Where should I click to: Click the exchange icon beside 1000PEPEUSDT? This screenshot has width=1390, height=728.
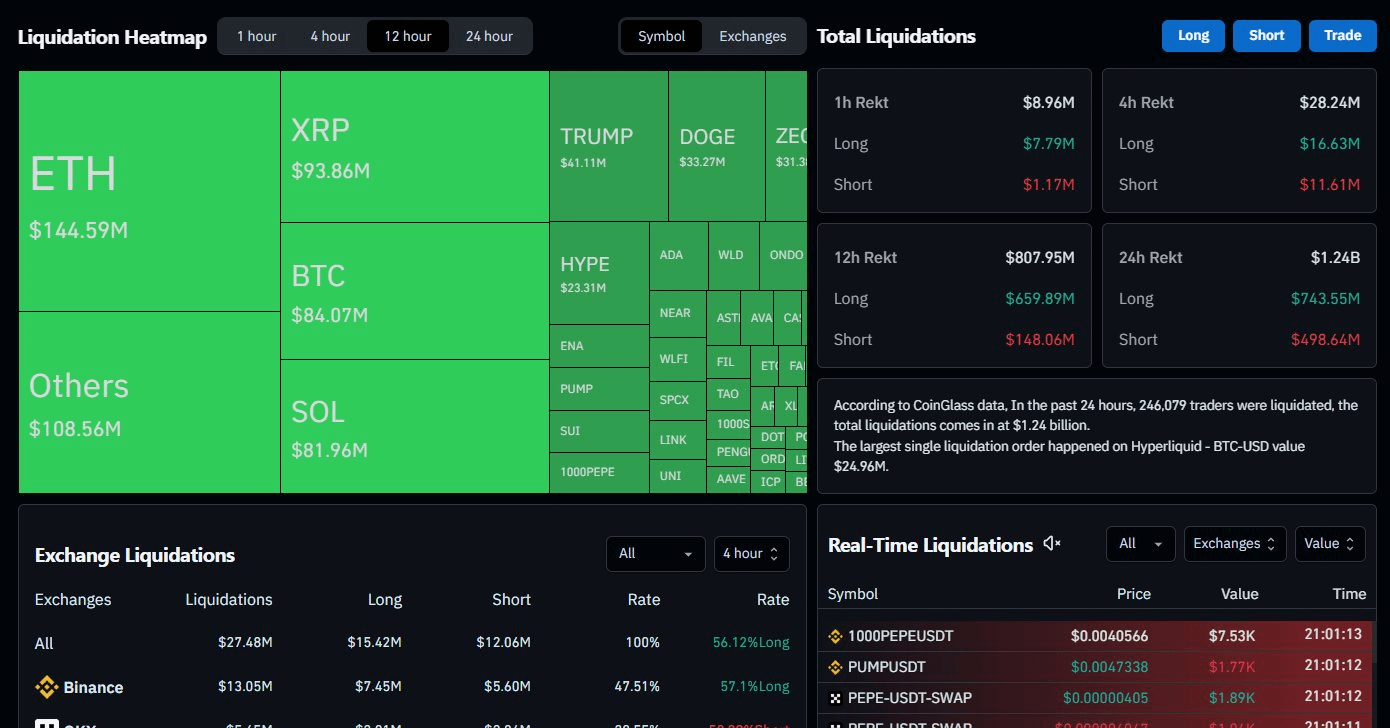836,636
